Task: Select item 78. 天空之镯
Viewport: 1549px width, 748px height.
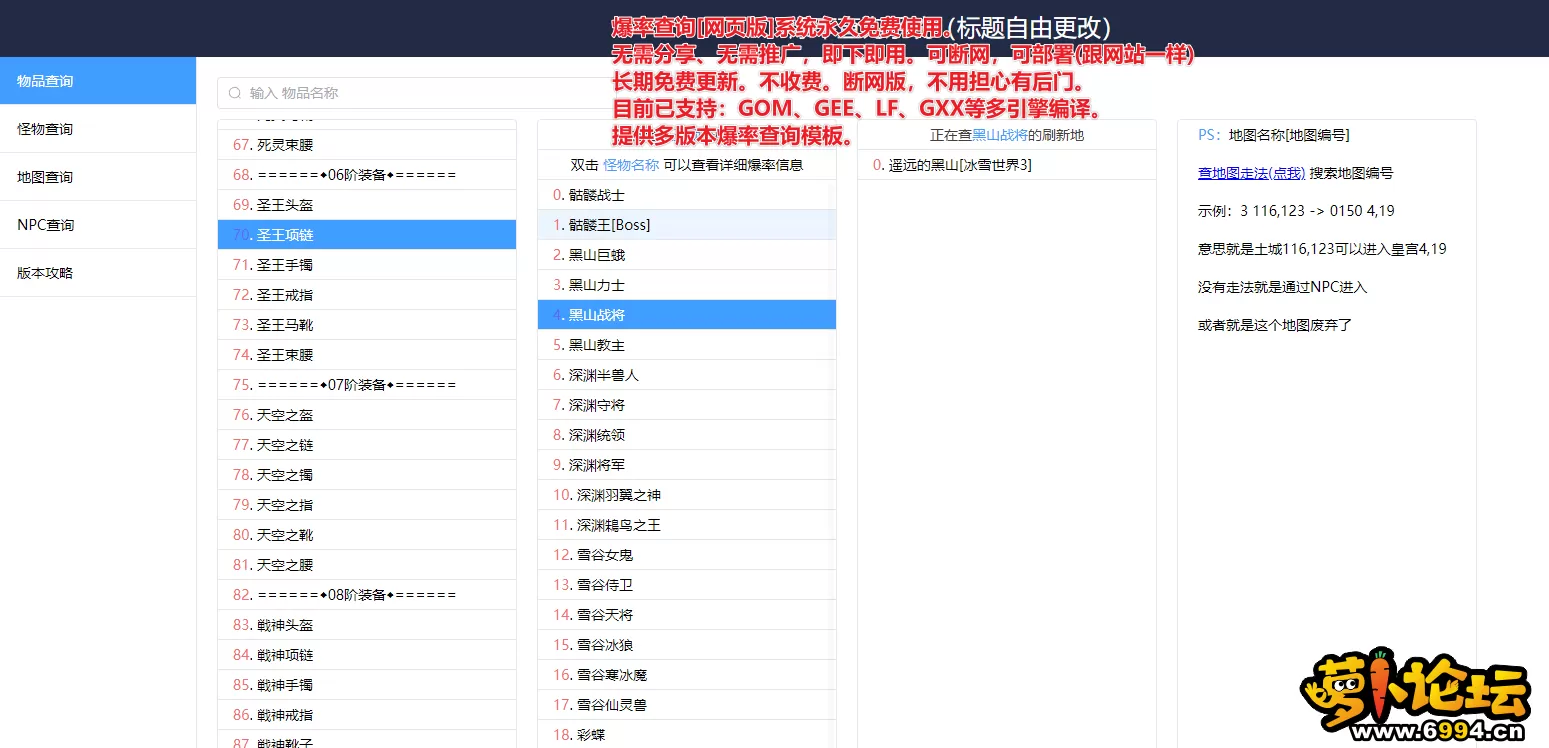Action: pyautogui.click(x=367, y=475)
